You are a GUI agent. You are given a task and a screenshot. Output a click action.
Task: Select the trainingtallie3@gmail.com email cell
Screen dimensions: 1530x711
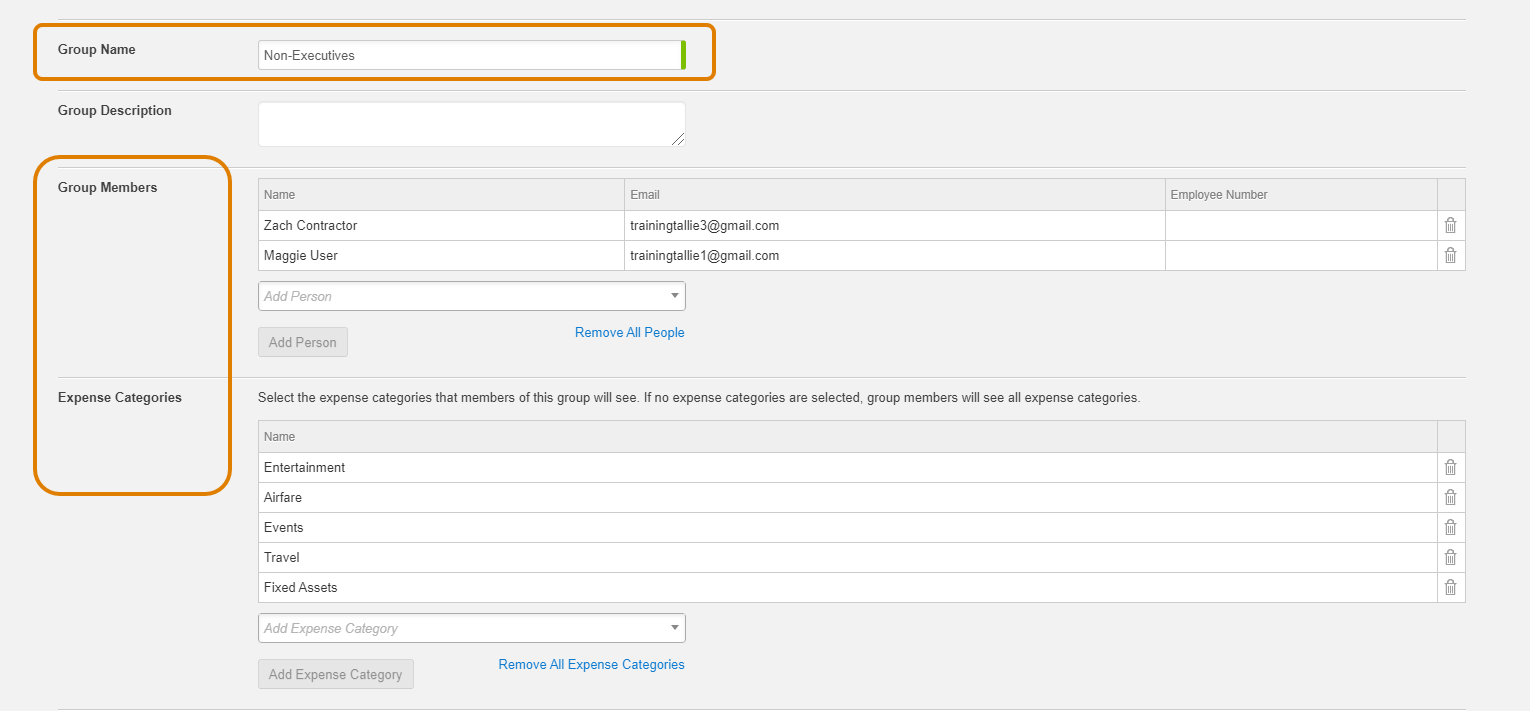pos(894,226)
